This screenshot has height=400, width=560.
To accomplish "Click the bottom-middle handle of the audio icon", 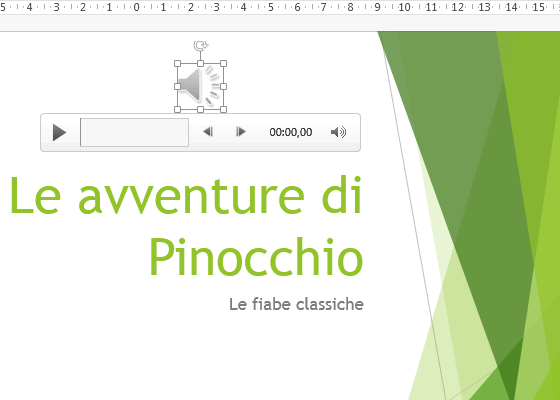I will pos(200,109).
